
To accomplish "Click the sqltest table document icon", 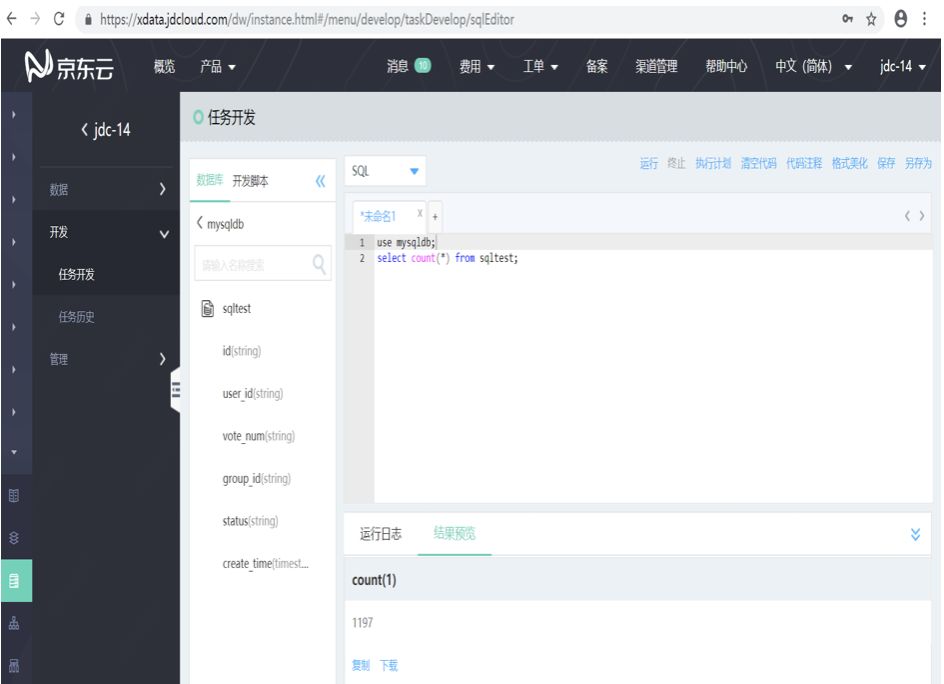I will [208, 308].
